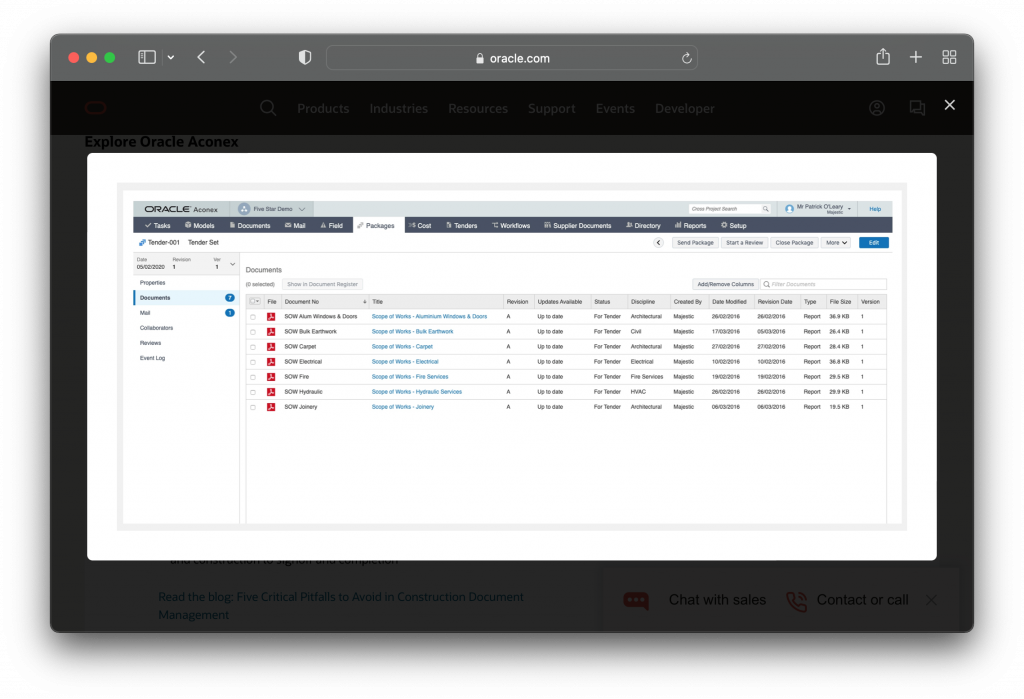The image size is (1024, 699).
Task: Click the Oracle red logo
Action: click(95, 108)
